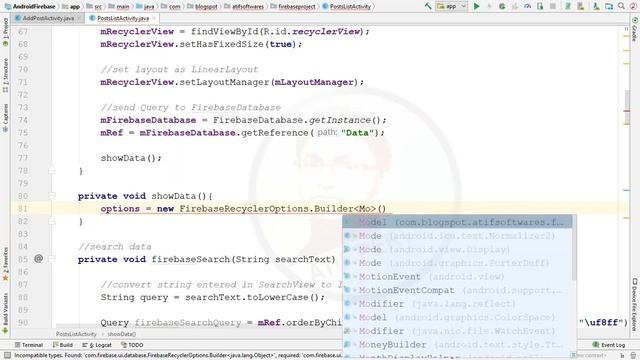Click Attach debugger to Android process icon
640x360 pixels.
pos(540,6)
